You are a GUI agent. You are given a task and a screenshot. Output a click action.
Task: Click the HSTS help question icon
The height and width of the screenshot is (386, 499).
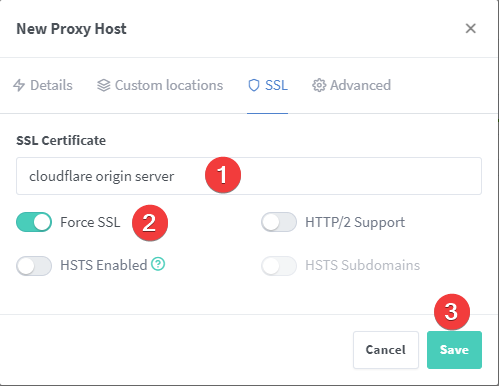[158, 264]
